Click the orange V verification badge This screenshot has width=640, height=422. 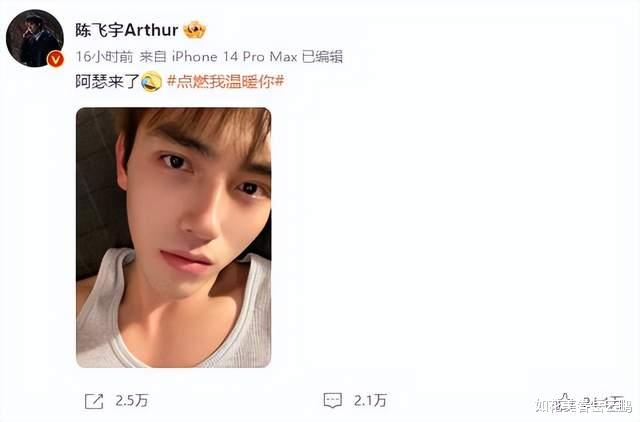[x=56, y=60]
